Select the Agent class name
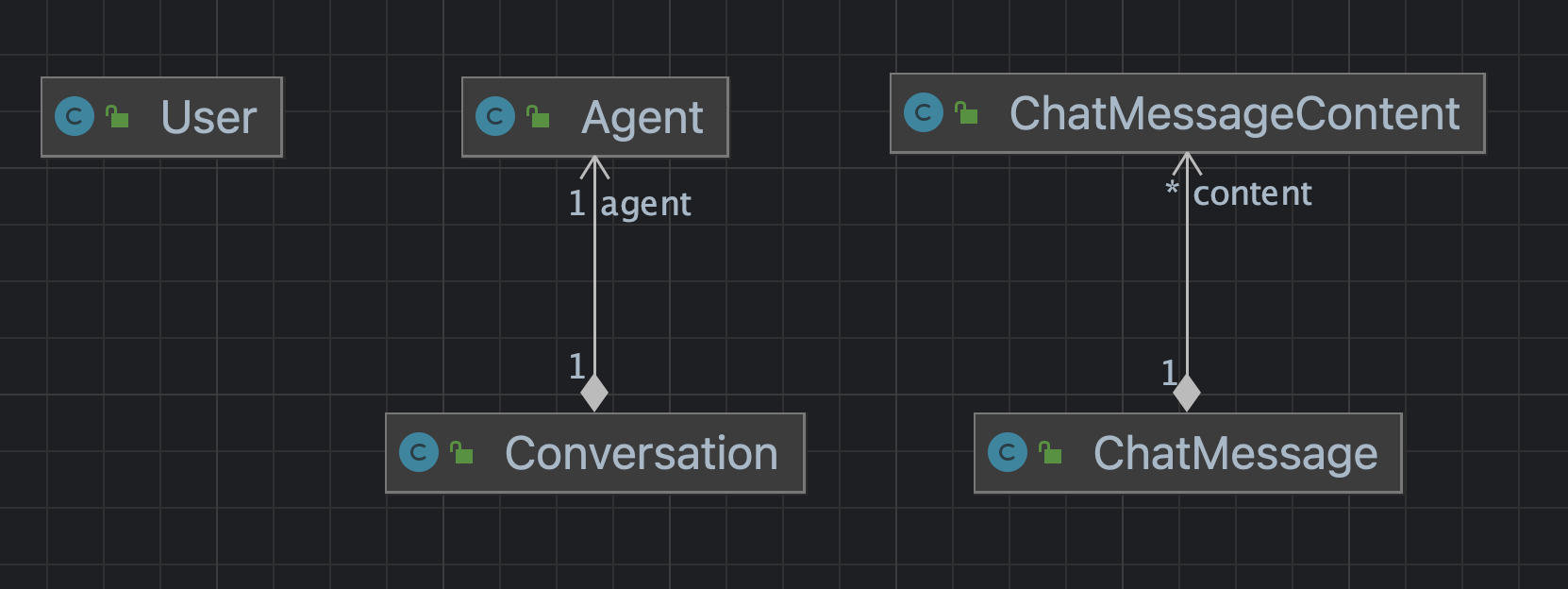This screenshot has height=589, width=1568. point(642,118)
